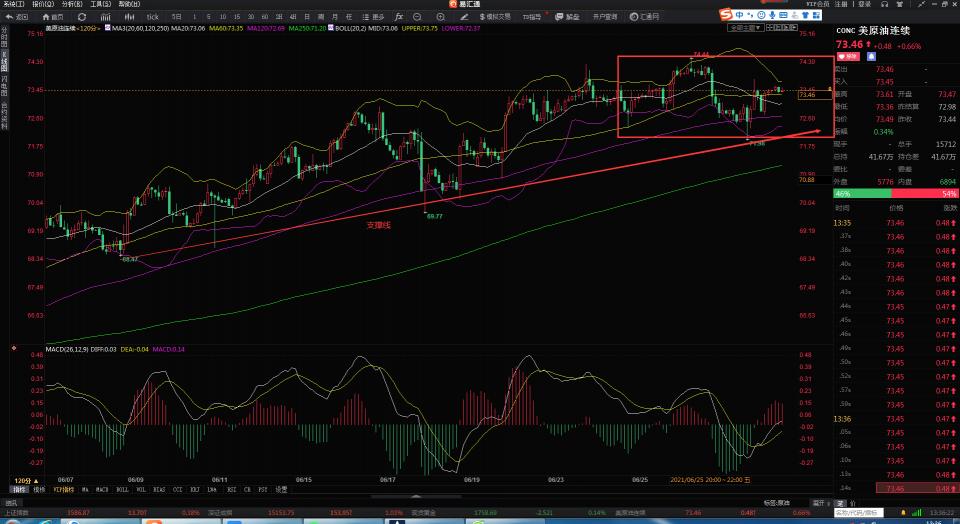Select the pencil drawing tool
Viewport: 960px width, 524px height.
tap(463, 17)
